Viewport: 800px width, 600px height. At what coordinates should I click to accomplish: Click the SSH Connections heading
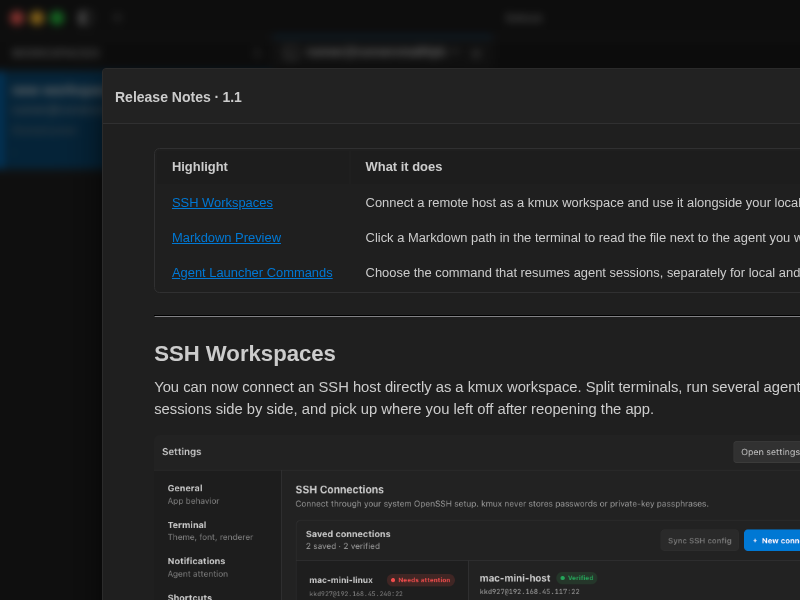pos(339,490)
